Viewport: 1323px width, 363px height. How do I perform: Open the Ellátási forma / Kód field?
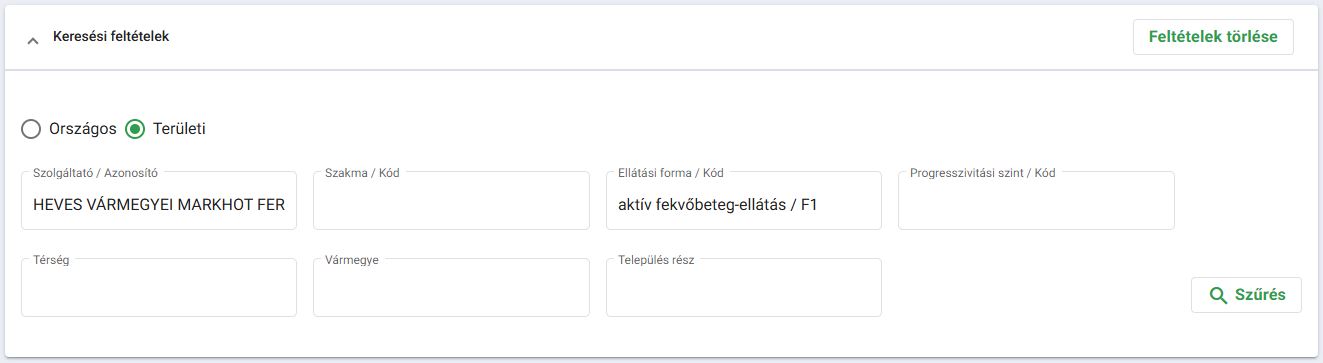[x=744, y=200]
